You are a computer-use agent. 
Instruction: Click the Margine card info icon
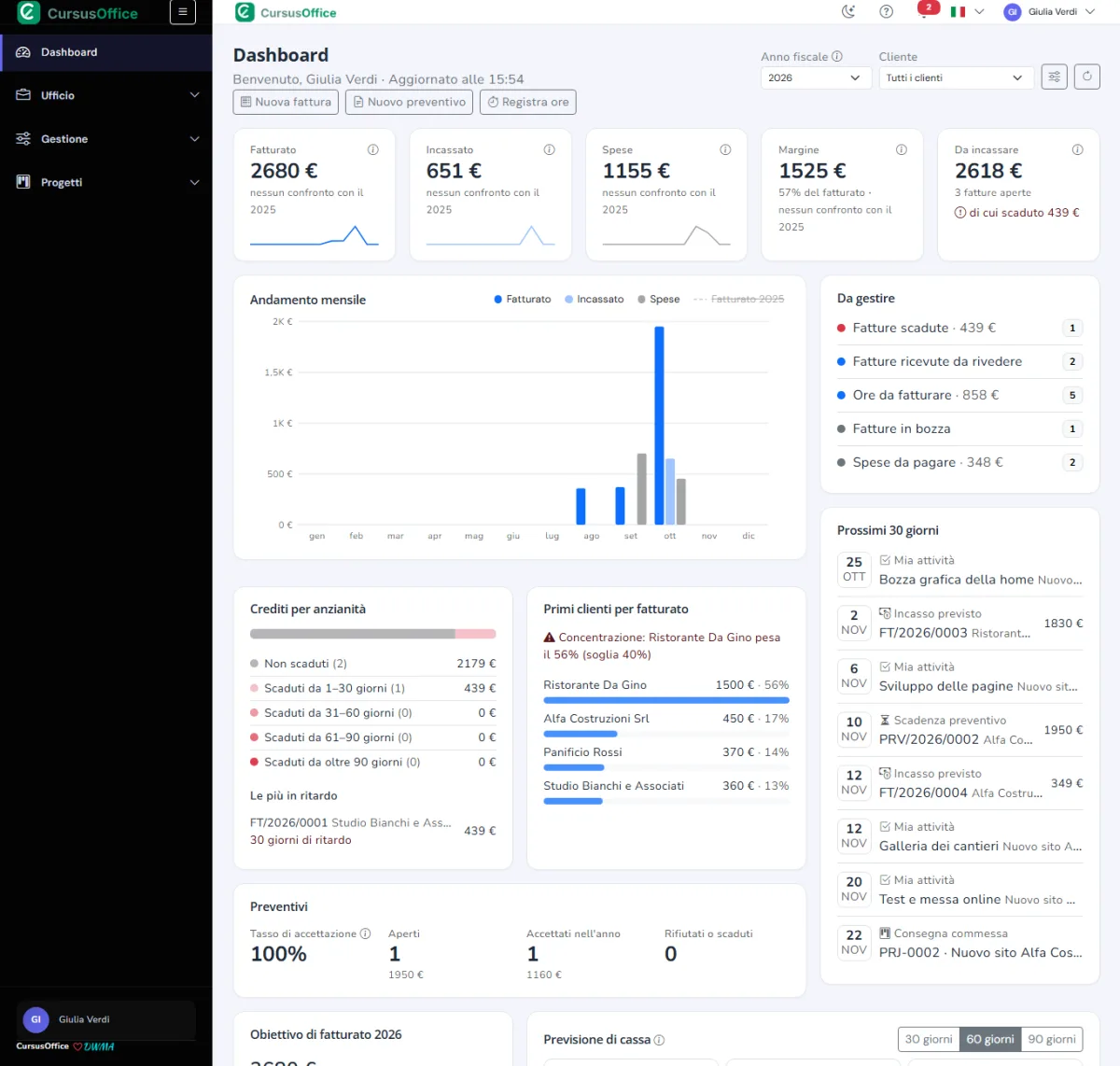click(x=902, y=149)
